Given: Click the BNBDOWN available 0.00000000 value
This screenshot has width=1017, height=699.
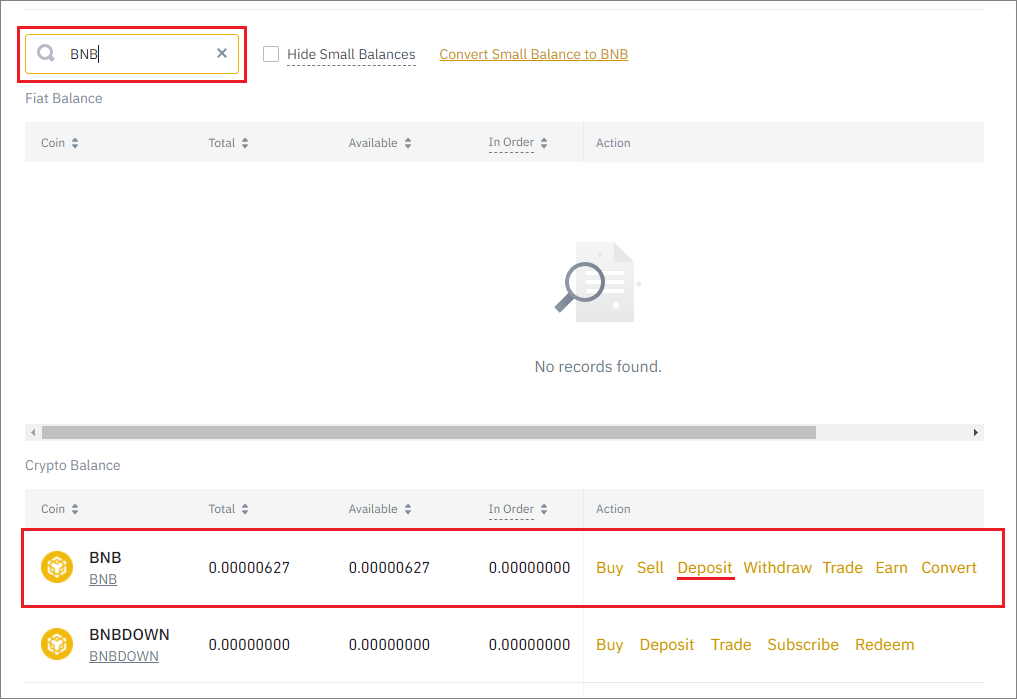Looking at the screenshot, I should pyautogui.click(x=389, y=645).
